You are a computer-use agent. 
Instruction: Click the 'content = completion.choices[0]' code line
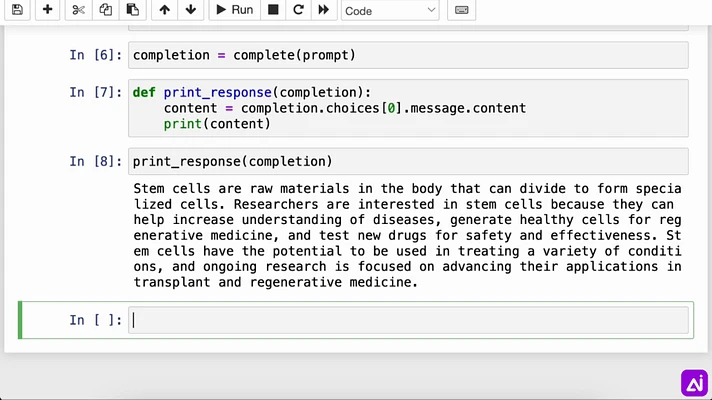(345, 108)
